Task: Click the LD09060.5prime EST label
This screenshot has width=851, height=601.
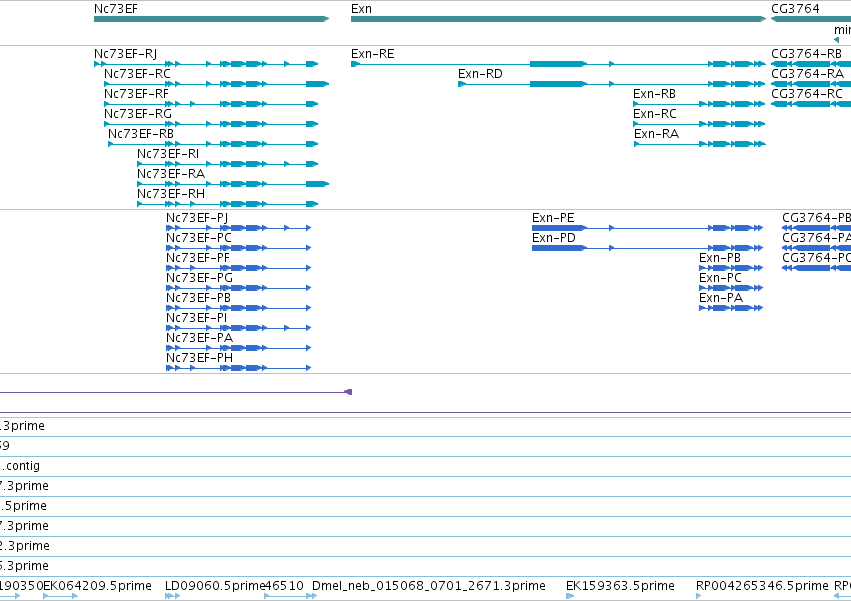Action: (215, 586)
